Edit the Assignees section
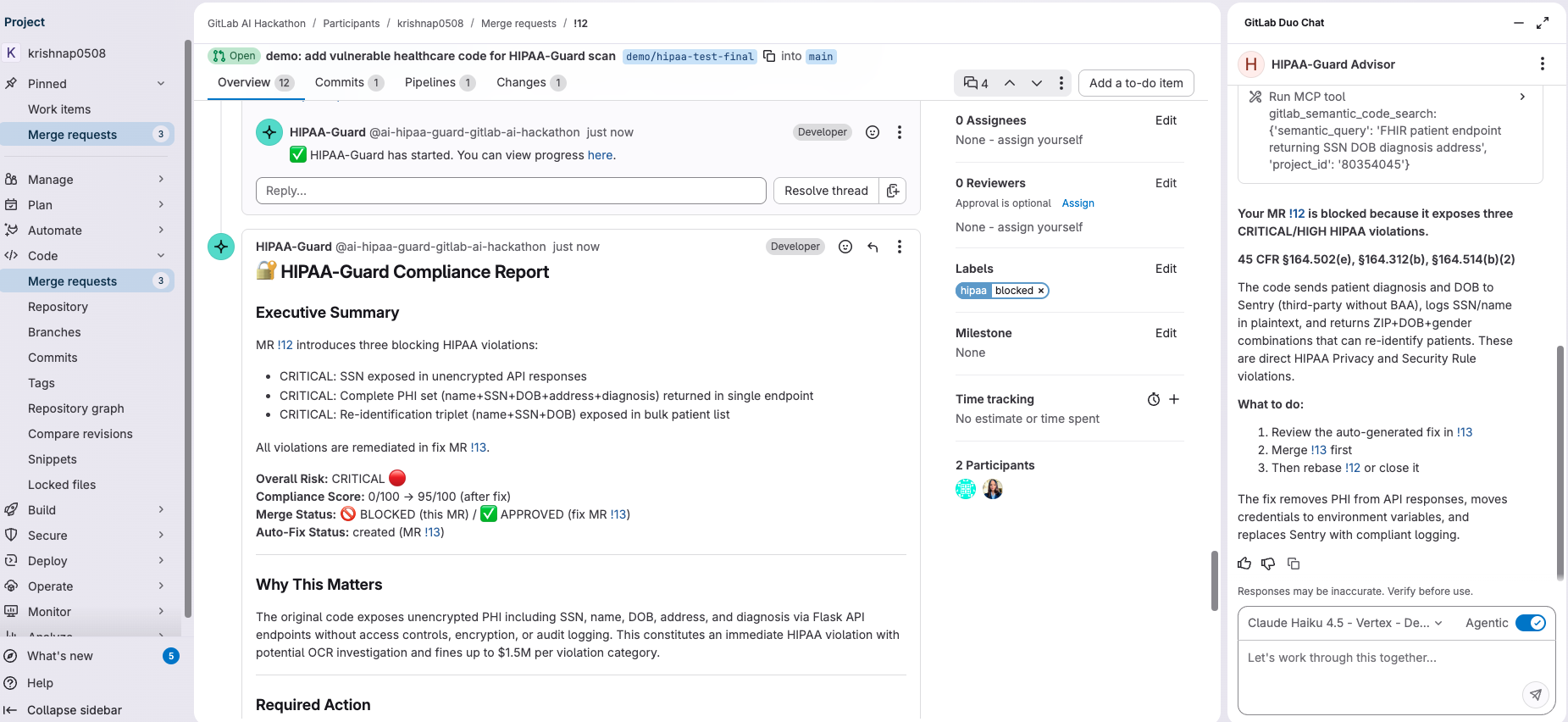Screen dimensions: 1568x722 pos(1166,120)
